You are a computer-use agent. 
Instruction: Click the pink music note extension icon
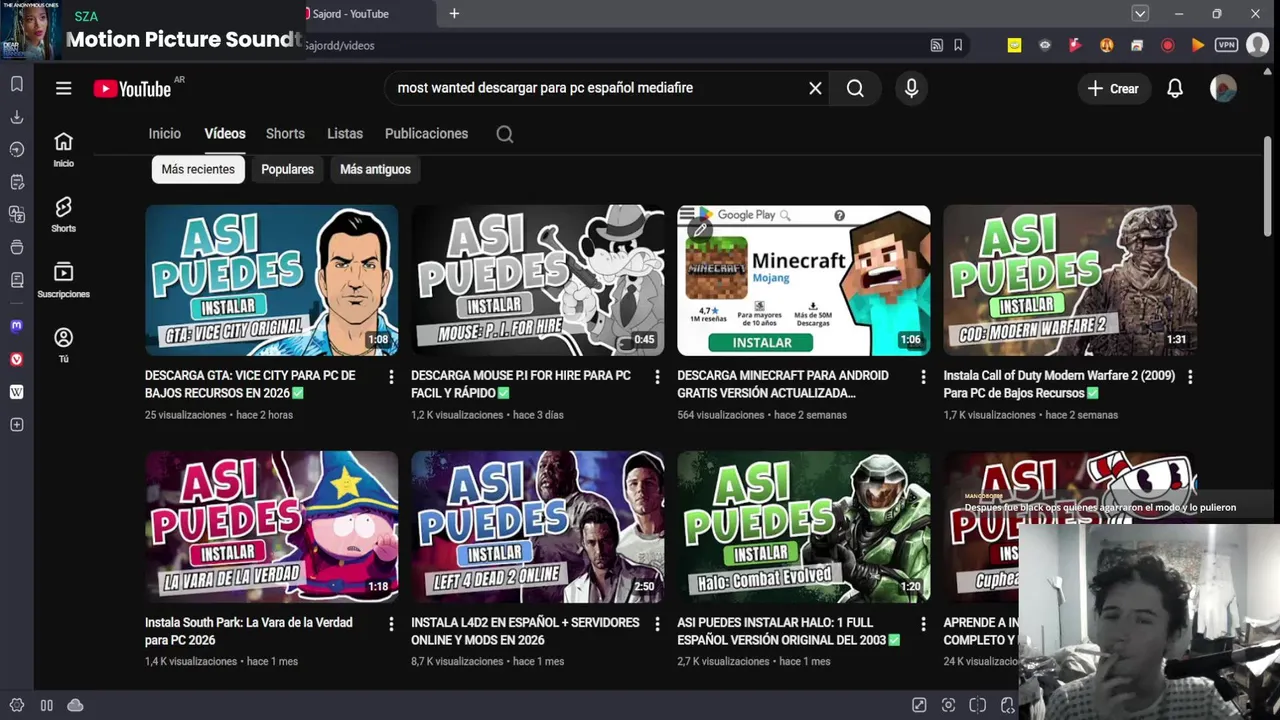coord(1075,45)
